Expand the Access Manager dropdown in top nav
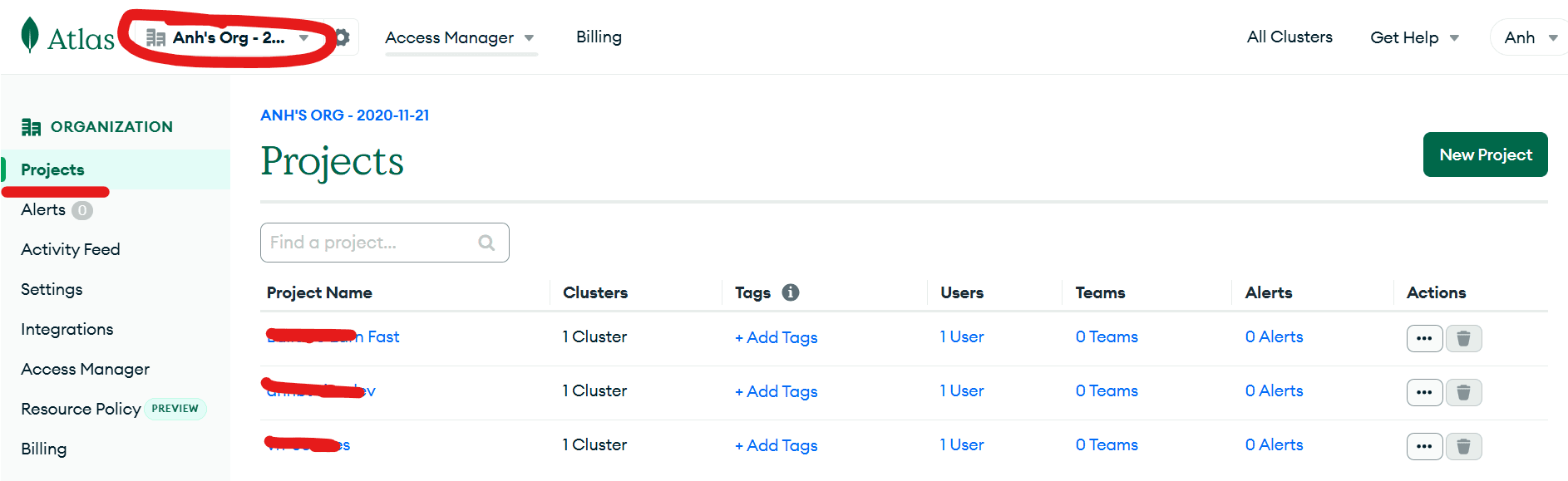Screen dimensions: 1568x481 click(x=530, y=37)
